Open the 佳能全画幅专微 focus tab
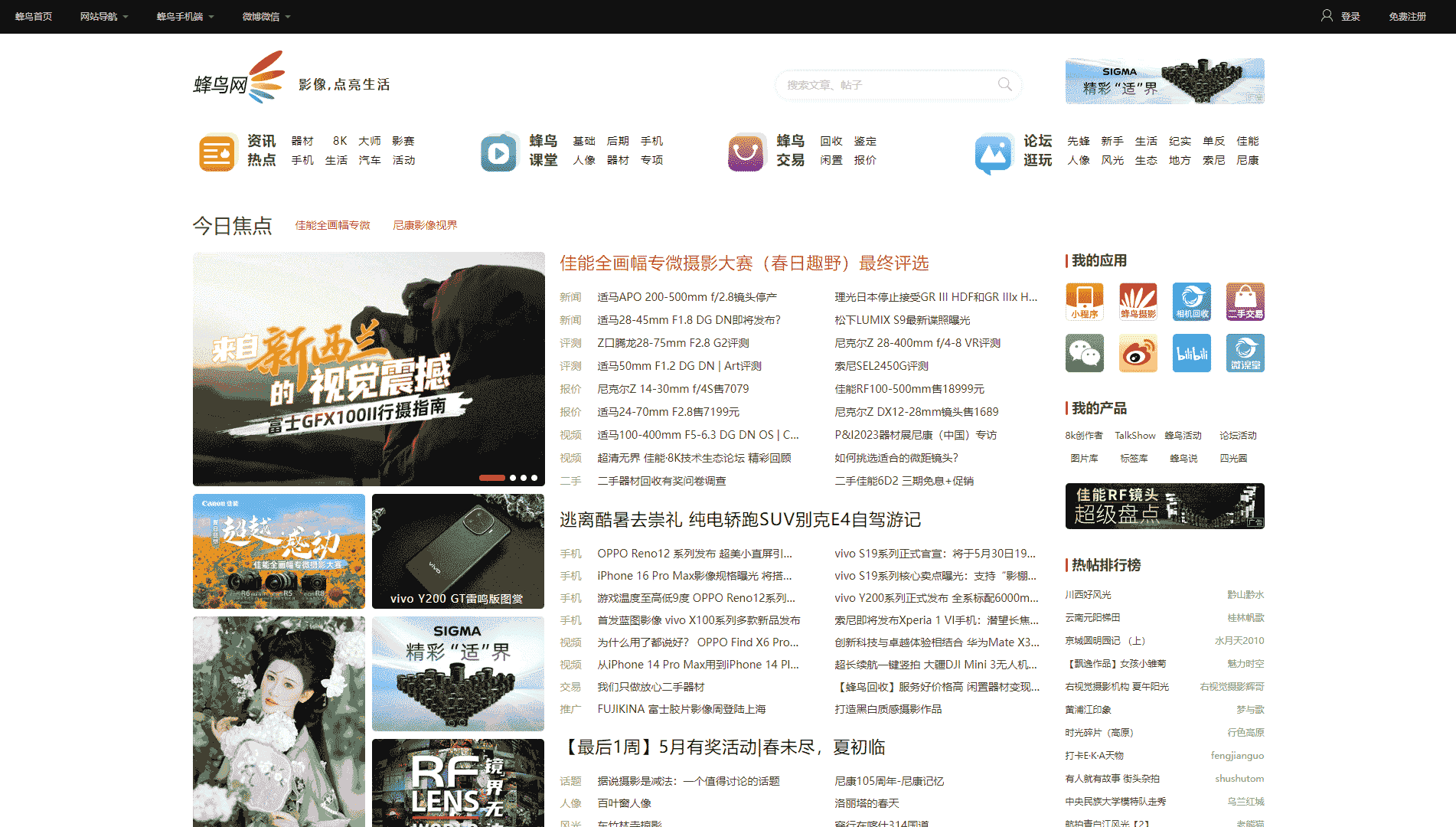Viewport: 1456px width, 827px height. click(332, 225)
